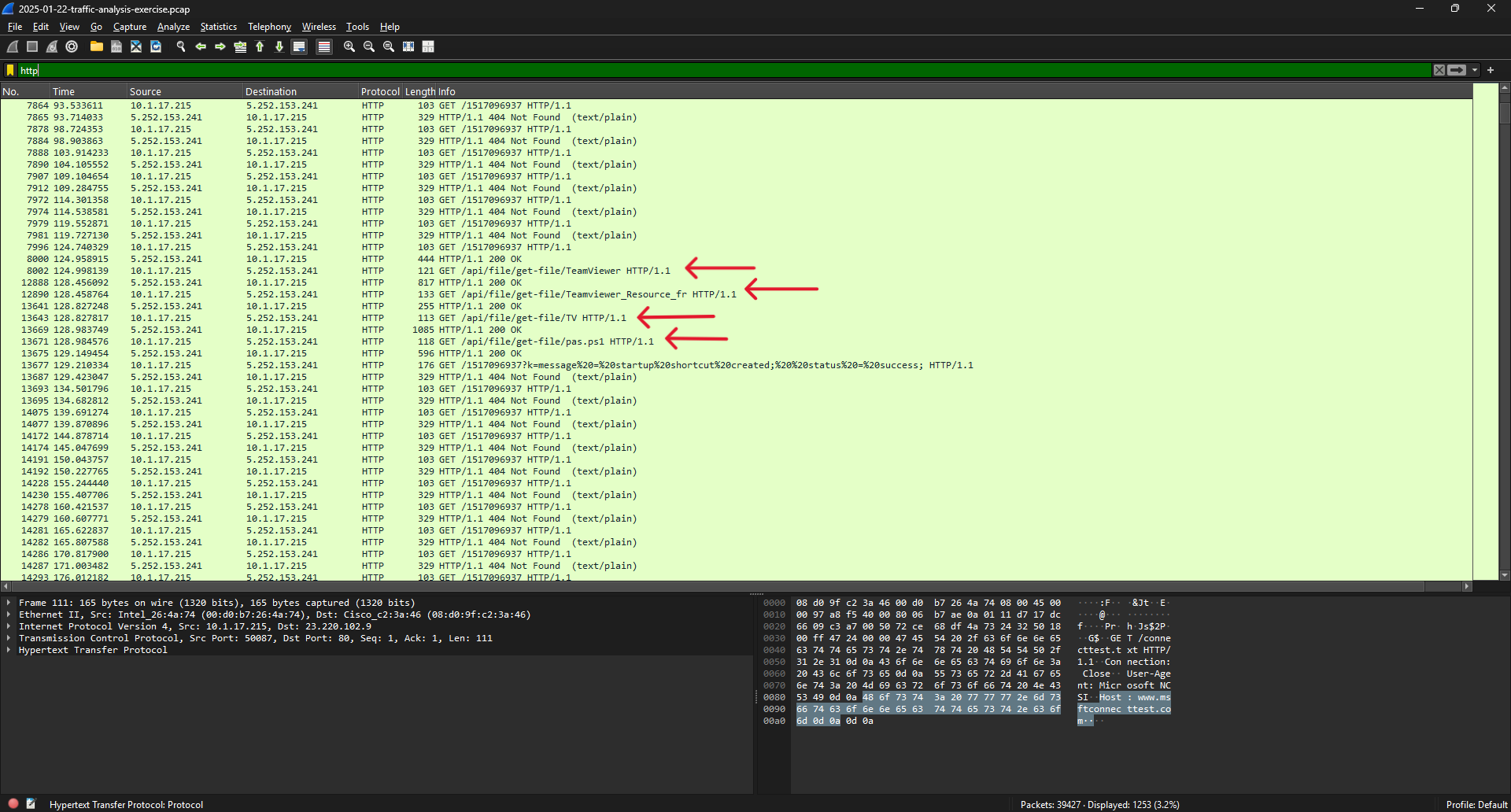Click the Find Packet magnifier icon

(x=181, y=47)
